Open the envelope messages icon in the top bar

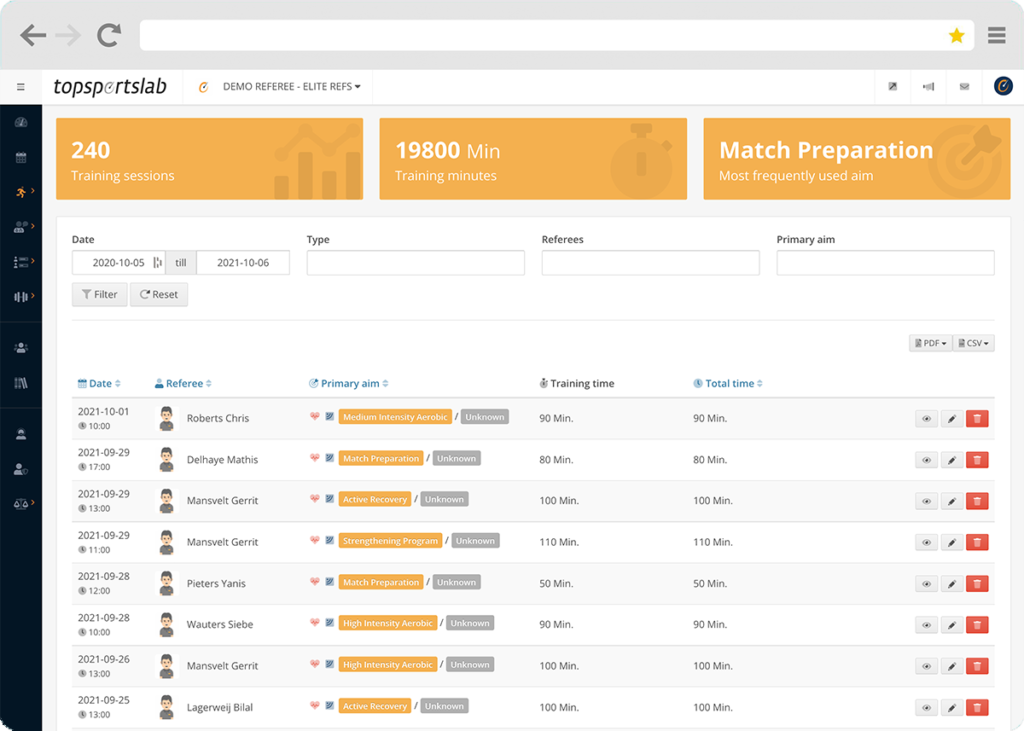coord(964,86)
